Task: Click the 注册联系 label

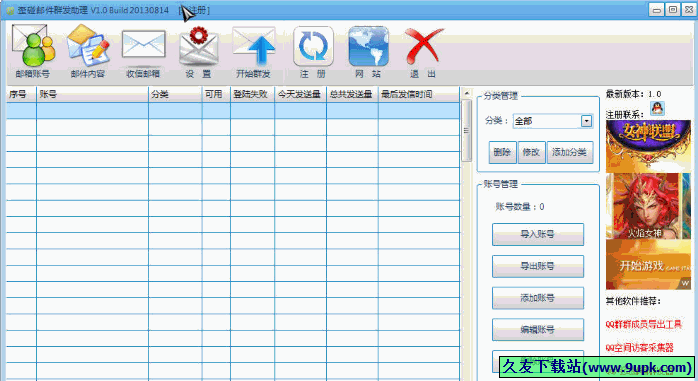Action: pos(624,114)
